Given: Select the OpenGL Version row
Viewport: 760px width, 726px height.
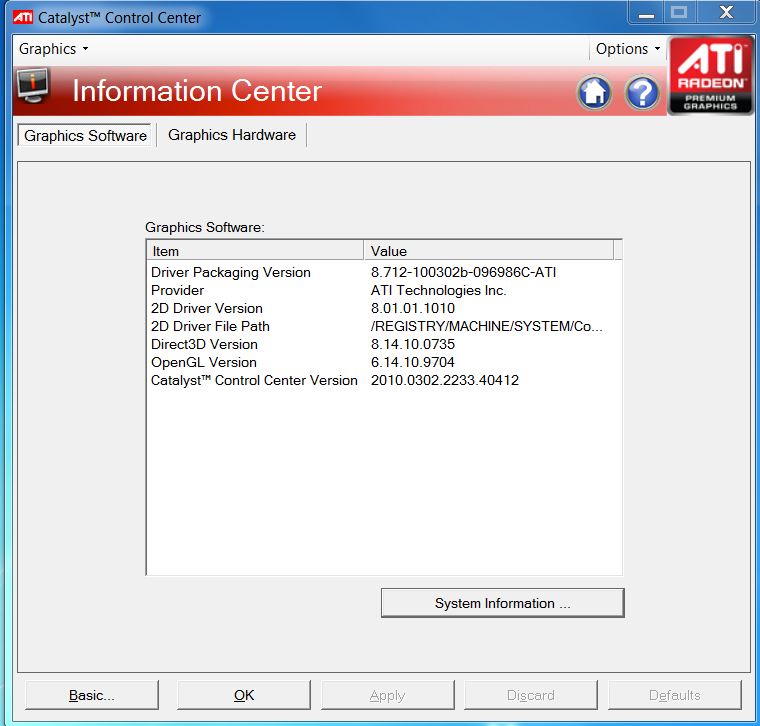Looking at the screenshot, I should [x=384, y=362].
